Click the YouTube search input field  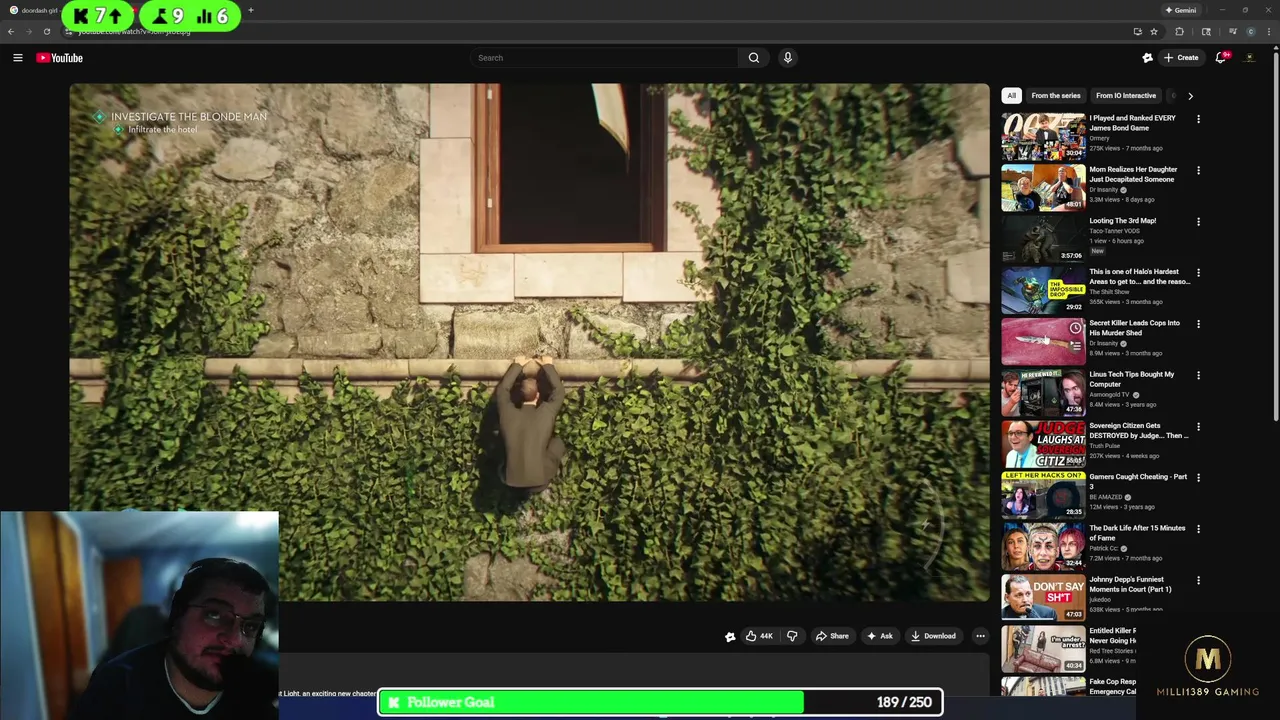605,58
